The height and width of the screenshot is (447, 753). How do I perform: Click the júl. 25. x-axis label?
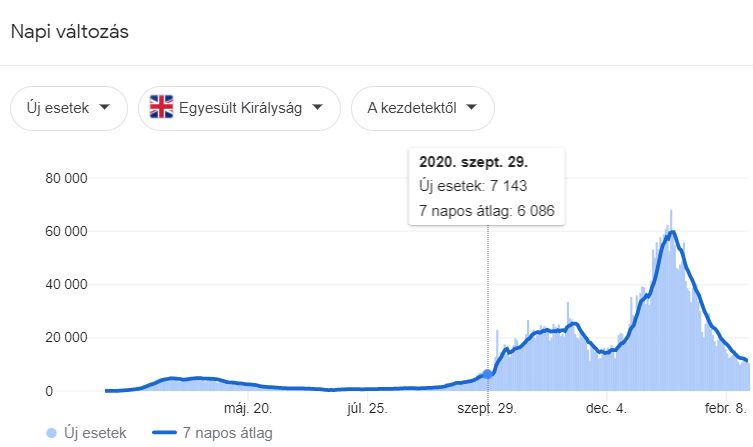coord(367,407)
